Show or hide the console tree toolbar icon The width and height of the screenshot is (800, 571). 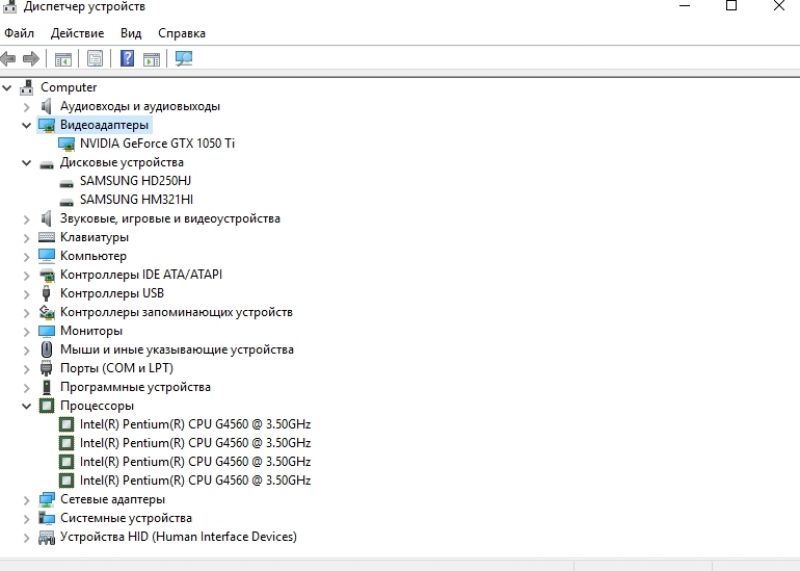[63, 59]
